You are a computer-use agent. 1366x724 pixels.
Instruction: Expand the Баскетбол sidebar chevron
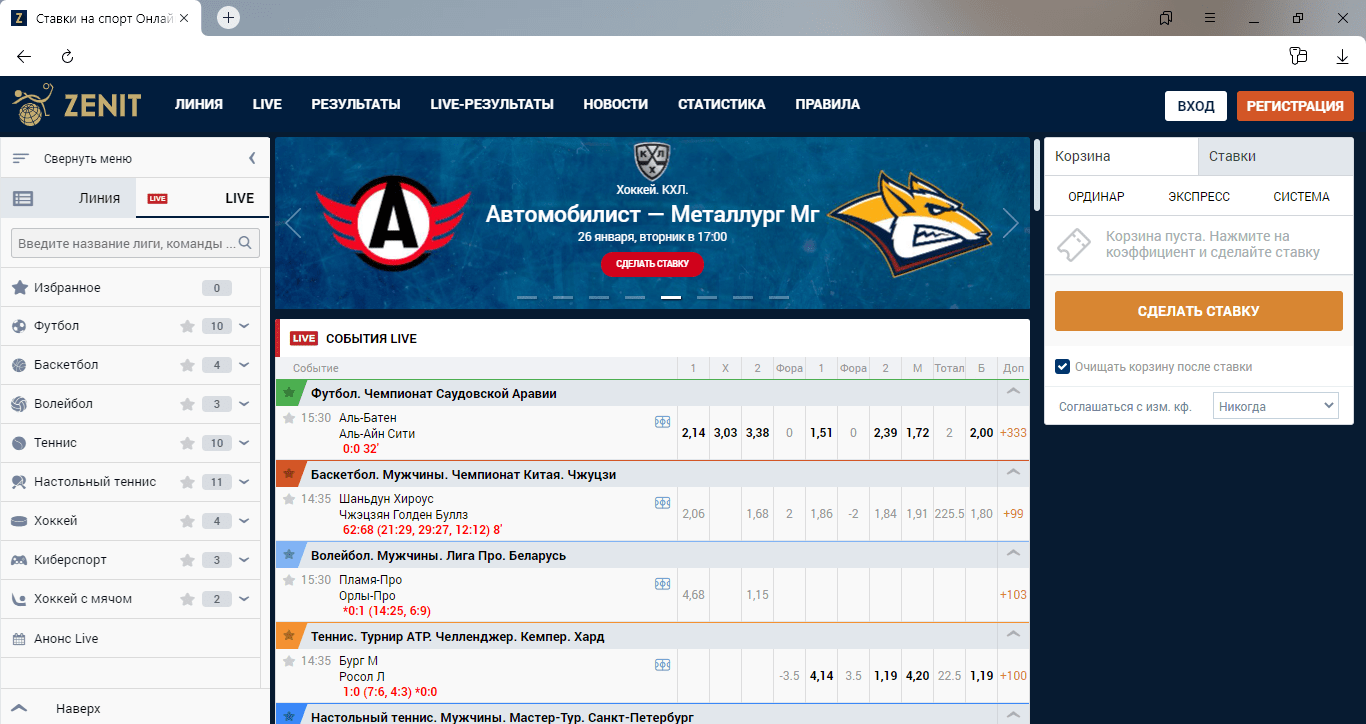pyautogui.click(x=245, y=365)
